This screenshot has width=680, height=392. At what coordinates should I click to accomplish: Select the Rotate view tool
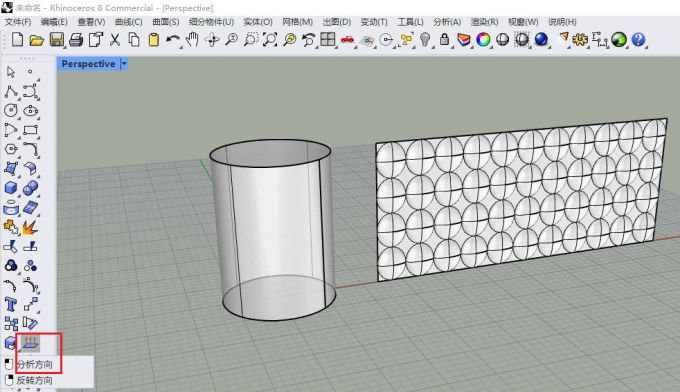point(212,40)
